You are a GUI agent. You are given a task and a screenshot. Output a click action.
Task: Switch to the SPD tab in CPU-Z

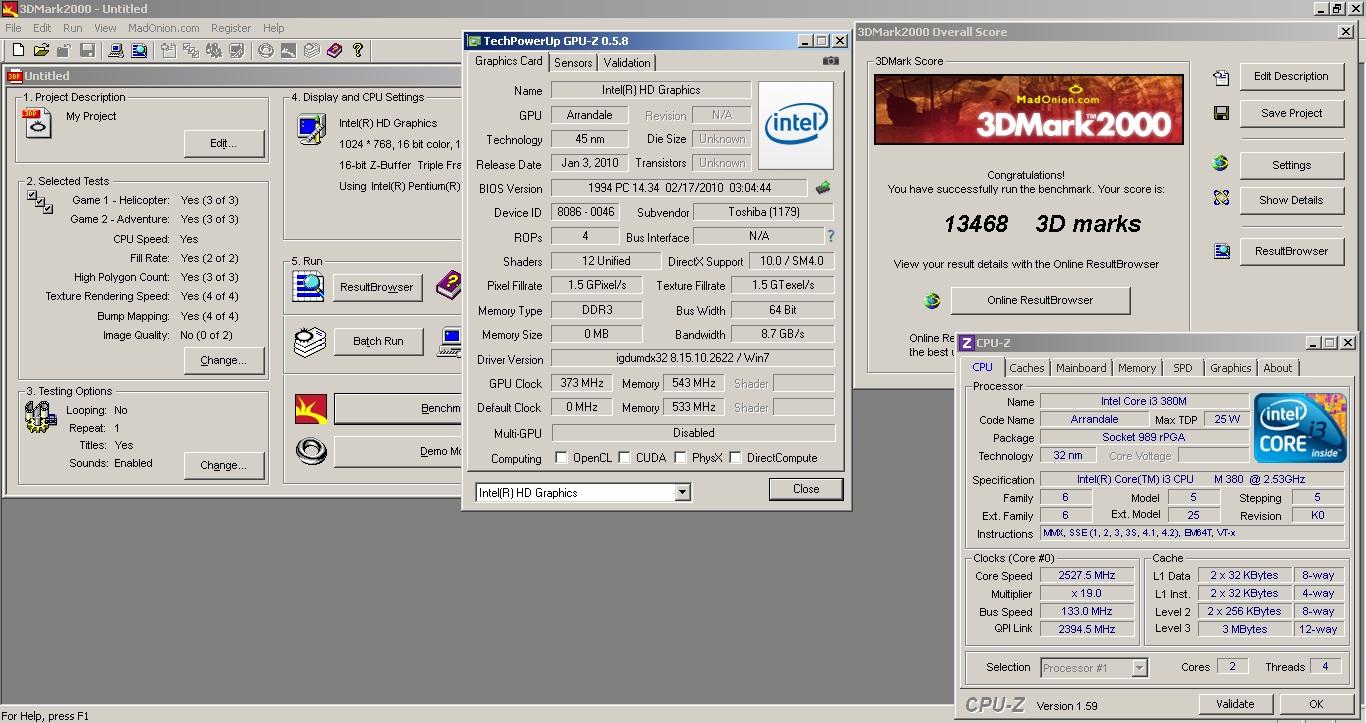pos(1183,368)
